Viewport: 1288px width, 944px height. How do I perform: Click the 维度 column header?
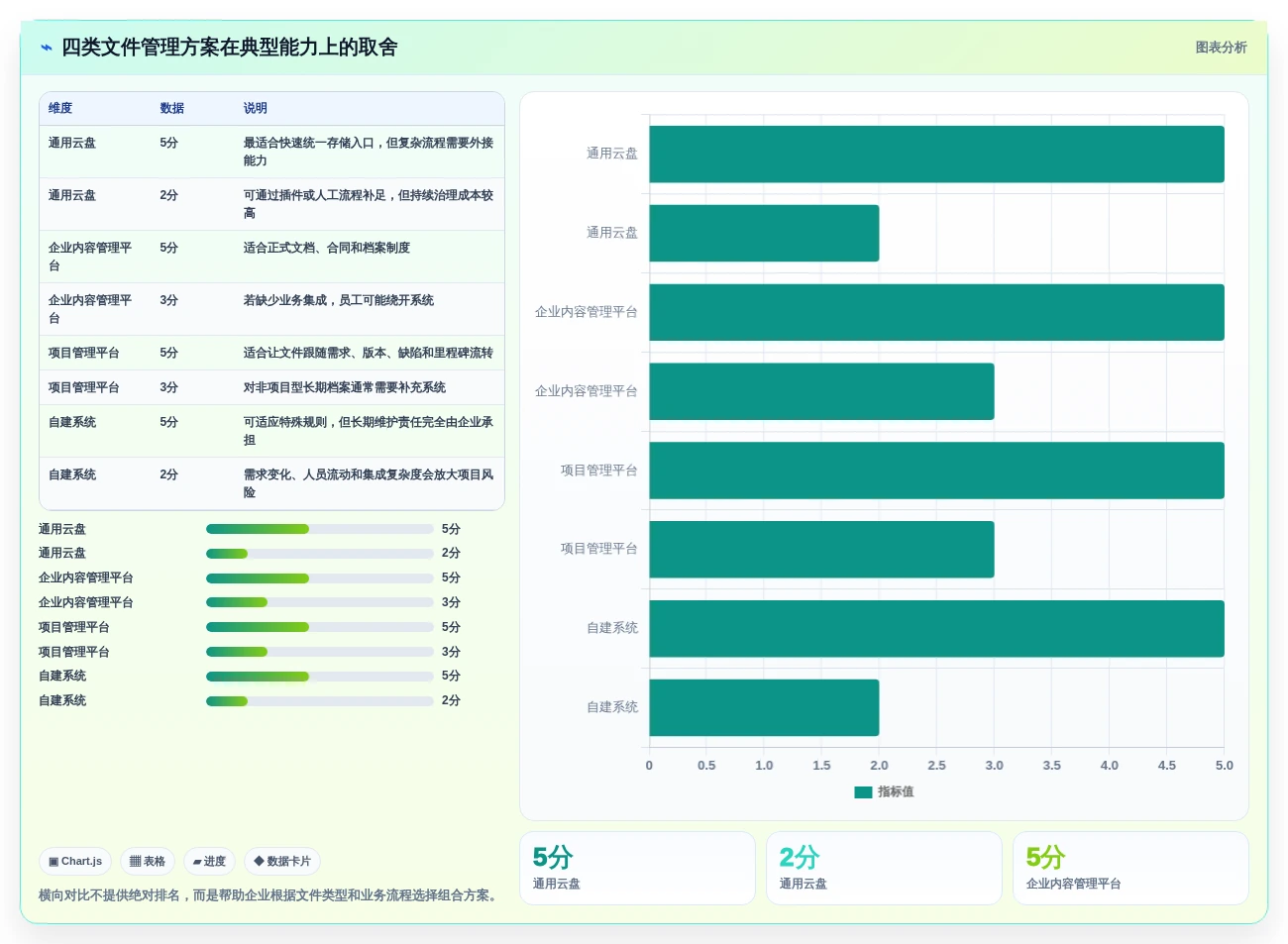60,108
